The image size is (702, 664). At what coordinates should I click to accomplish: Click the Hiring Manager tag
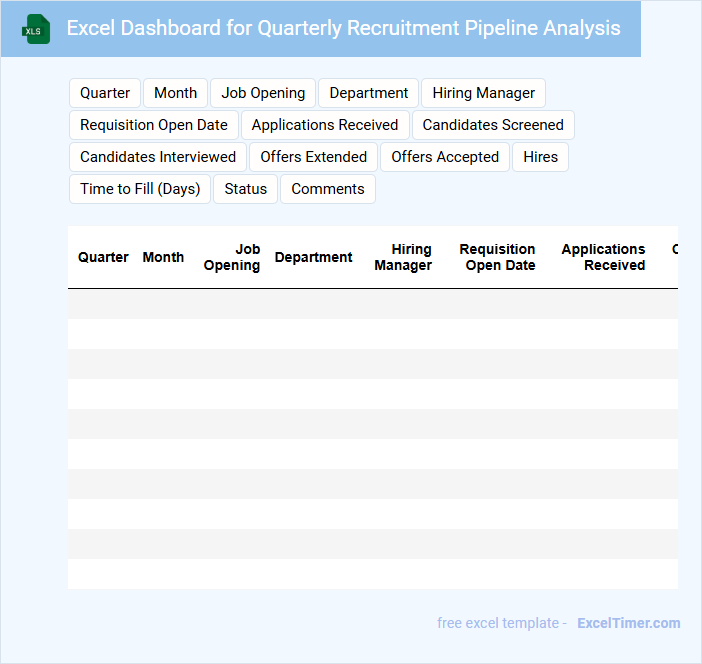[483, 93]
